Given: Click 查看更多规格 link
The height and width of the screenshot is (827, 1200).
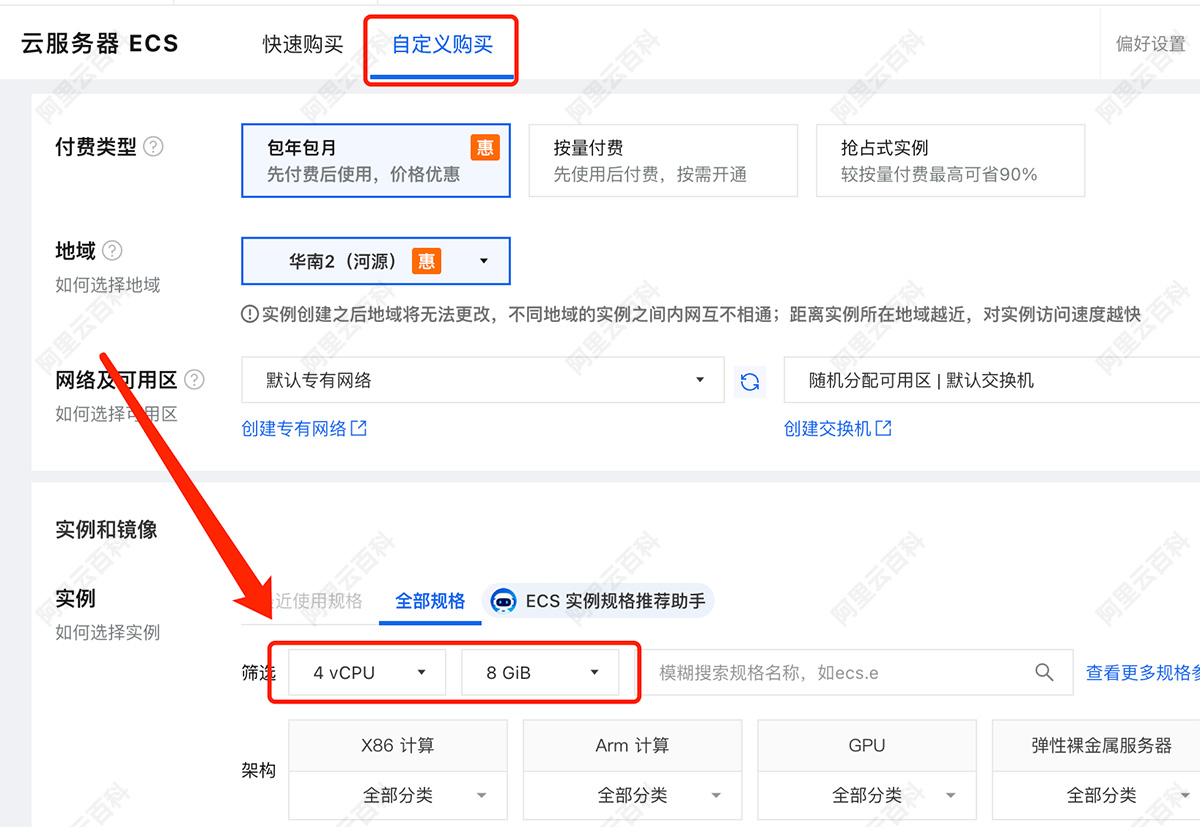Looking at the screenshot, I should pos(1142,673).
